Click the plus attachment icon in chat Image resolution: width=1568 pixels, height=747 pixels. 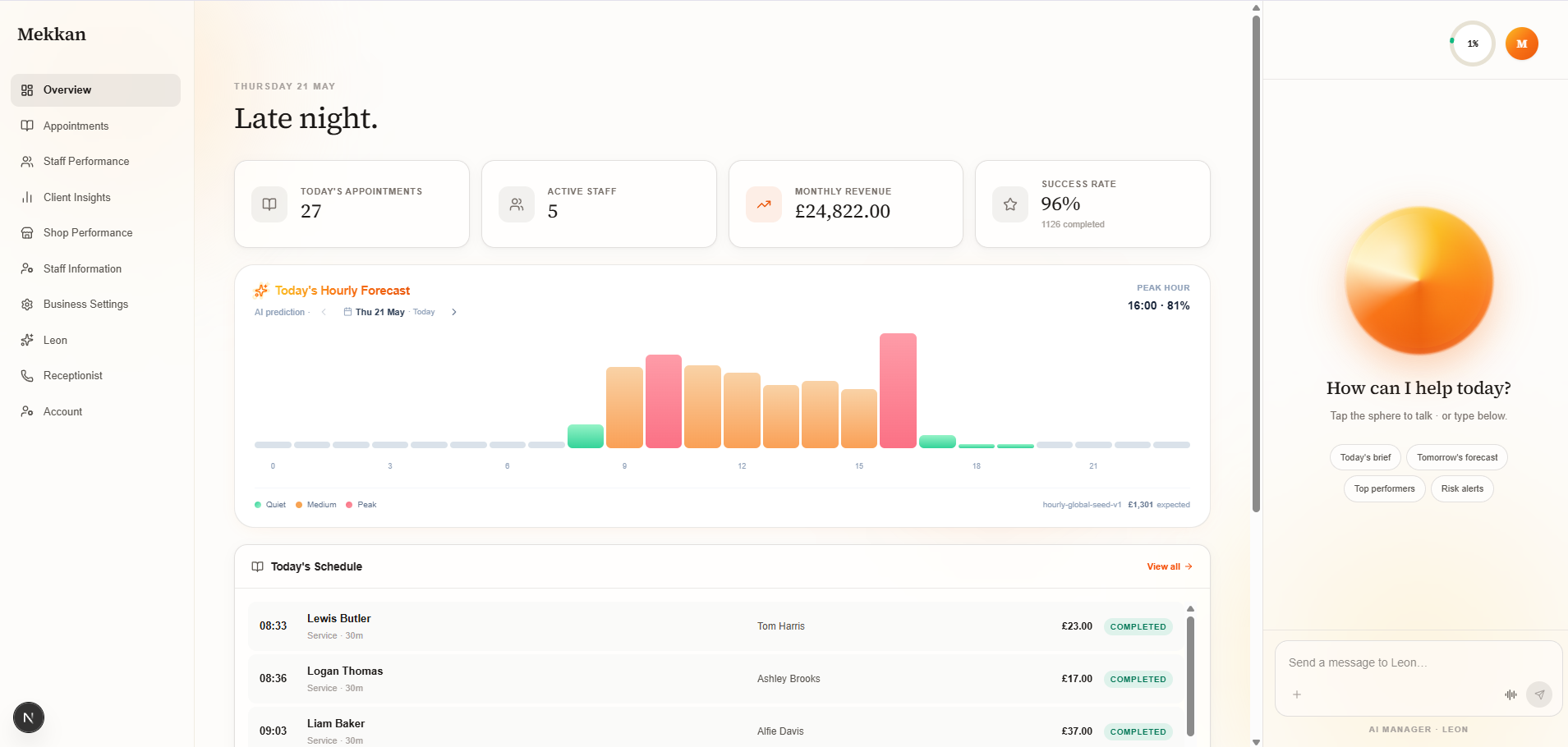[x=1297, y=694]
